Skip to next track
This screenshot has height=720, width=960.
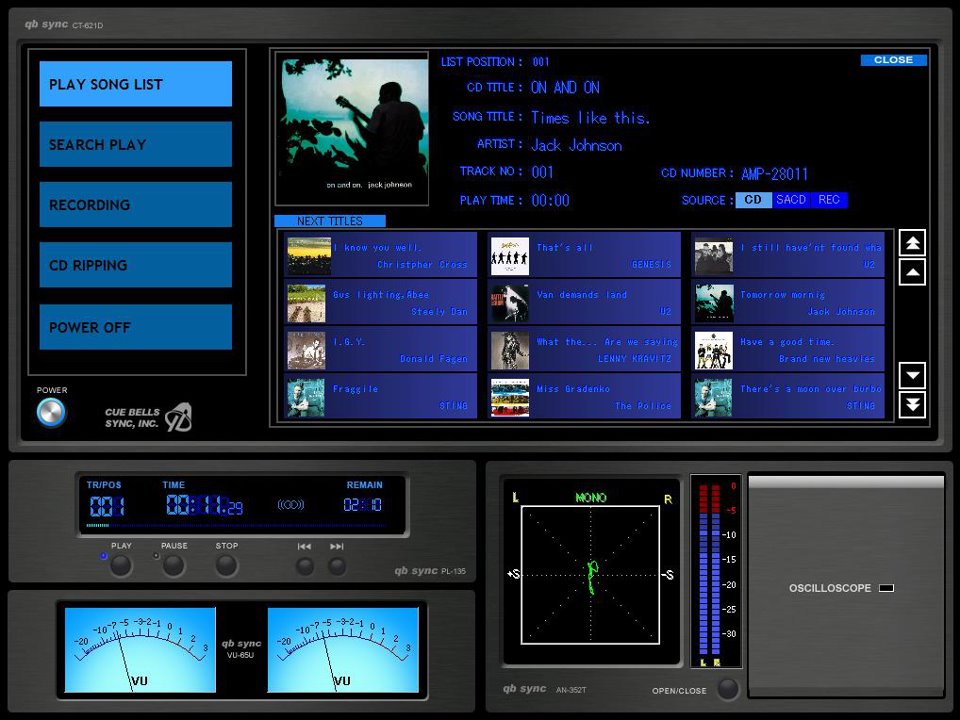click(337, 566)
